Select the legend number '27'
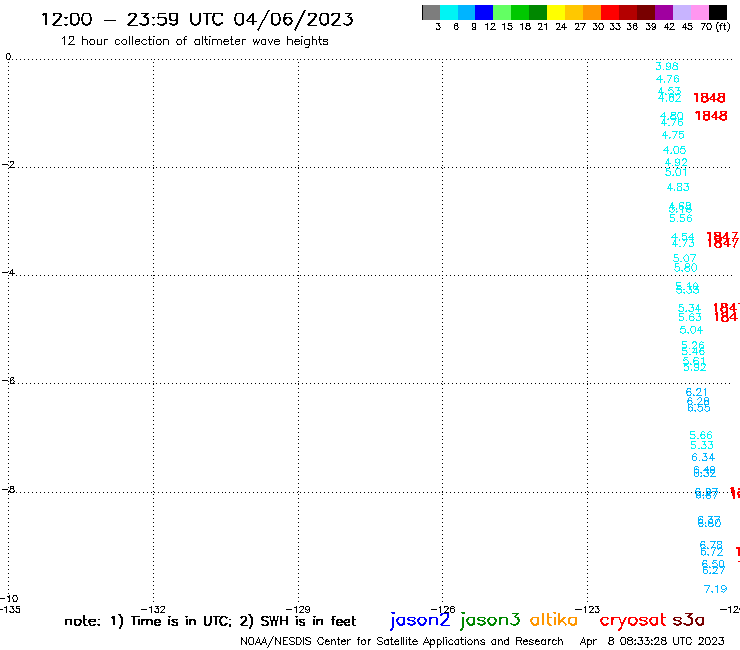Viewport: 740px width, 650px height. coord(580,27)
